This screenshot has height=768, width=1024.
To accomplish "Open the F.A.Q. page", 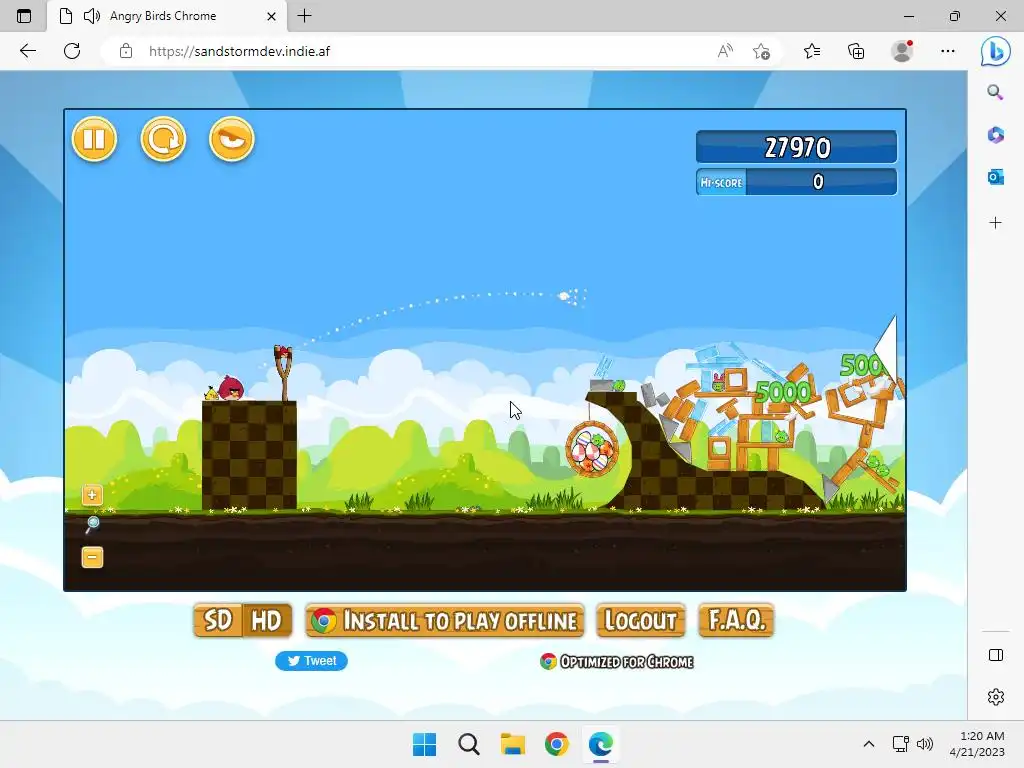I will pyautogui.click(x=737, y=620).
